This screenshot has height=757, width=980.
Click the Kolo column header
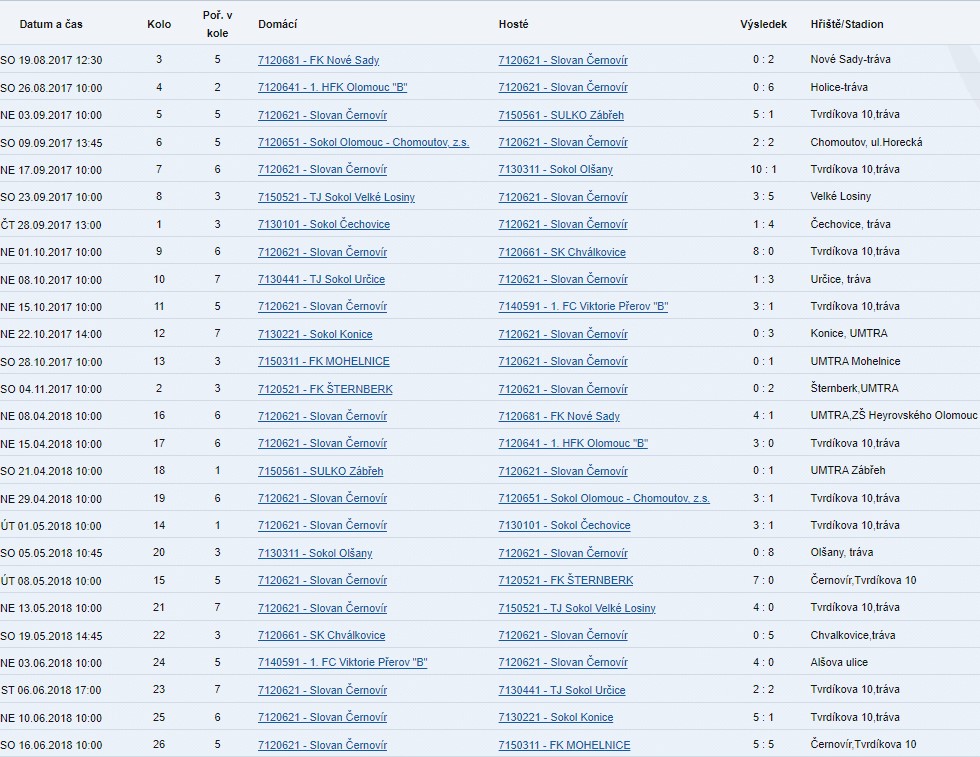pyautogui.click(x=159, y=24)
